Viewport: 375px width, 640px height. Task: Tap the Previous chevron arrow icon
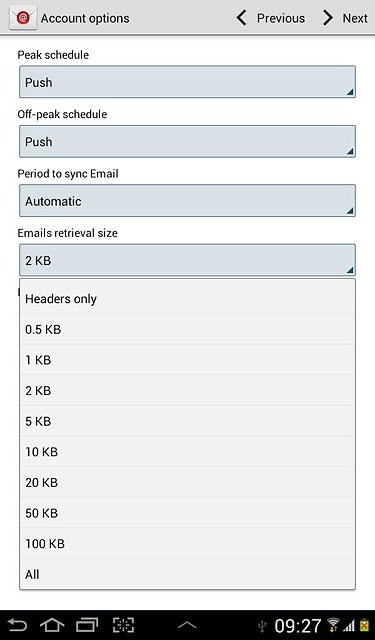242,18
